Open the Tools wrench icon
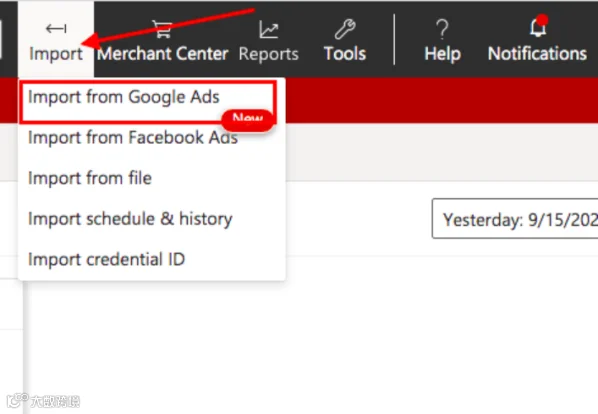 [x=345, y=29]
